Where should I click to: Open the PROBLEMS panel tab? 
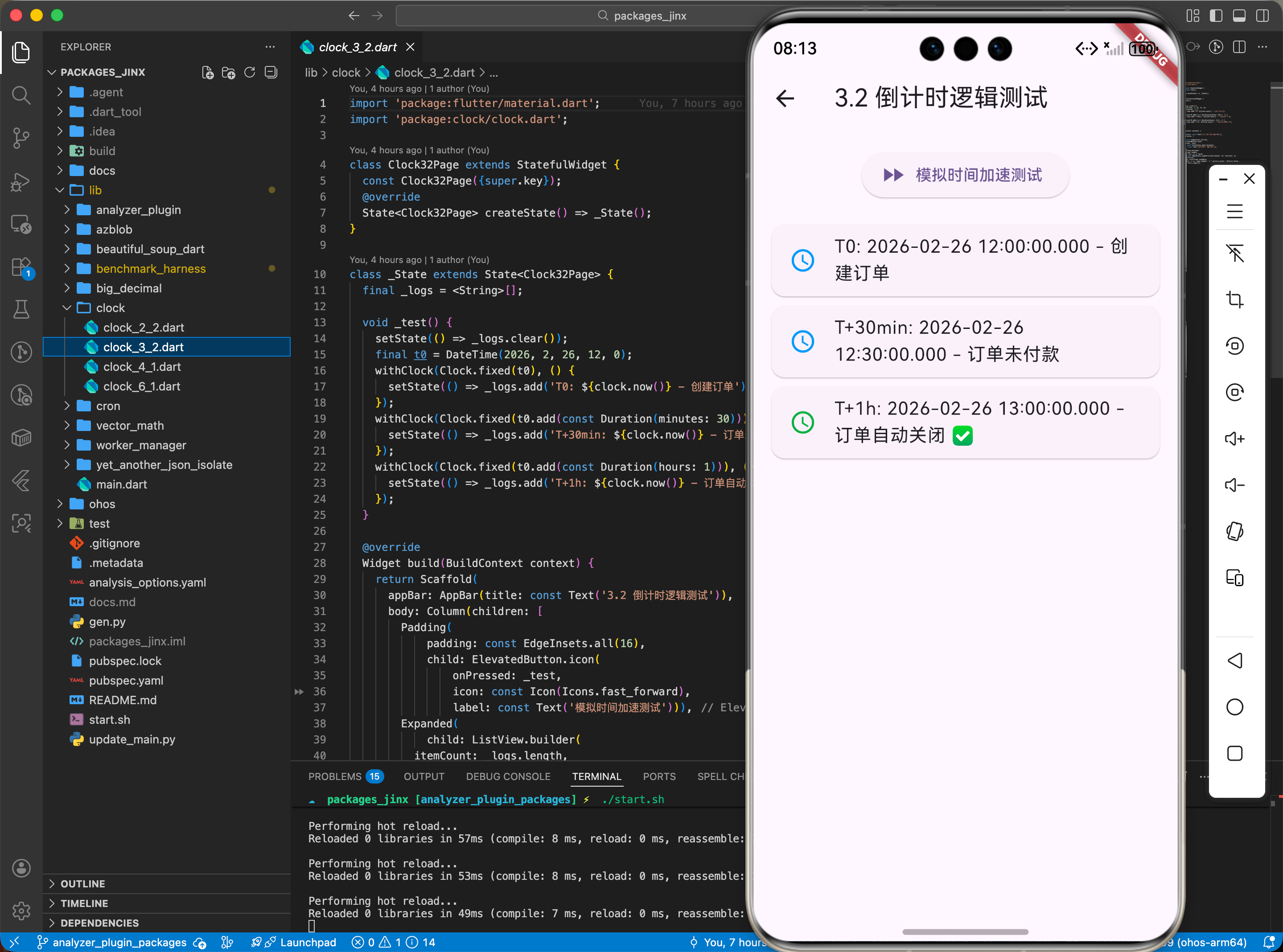pyautogui.click(x=335, y=776)
